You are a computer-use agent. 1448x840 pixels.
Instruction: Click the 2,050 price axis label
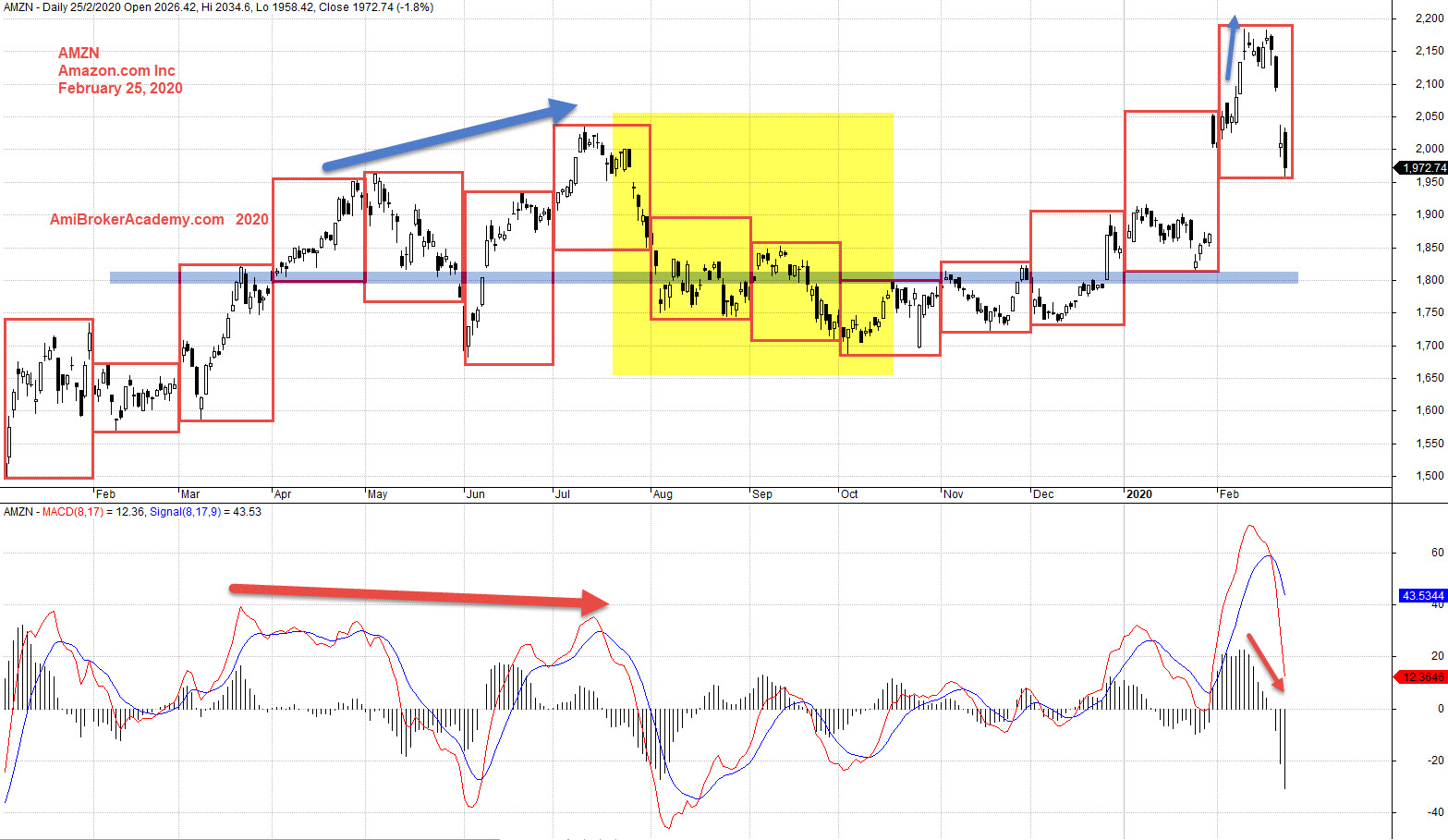[x=1430, y=116]
